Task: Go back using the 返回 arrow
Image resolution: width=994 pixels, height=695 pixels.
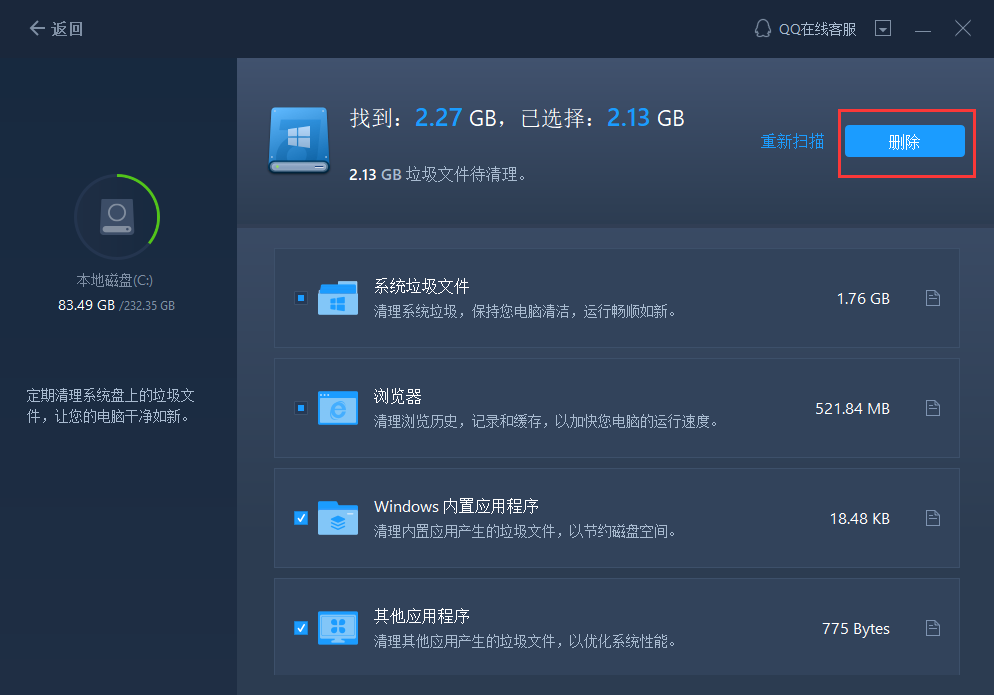Action: pos(56,29)
